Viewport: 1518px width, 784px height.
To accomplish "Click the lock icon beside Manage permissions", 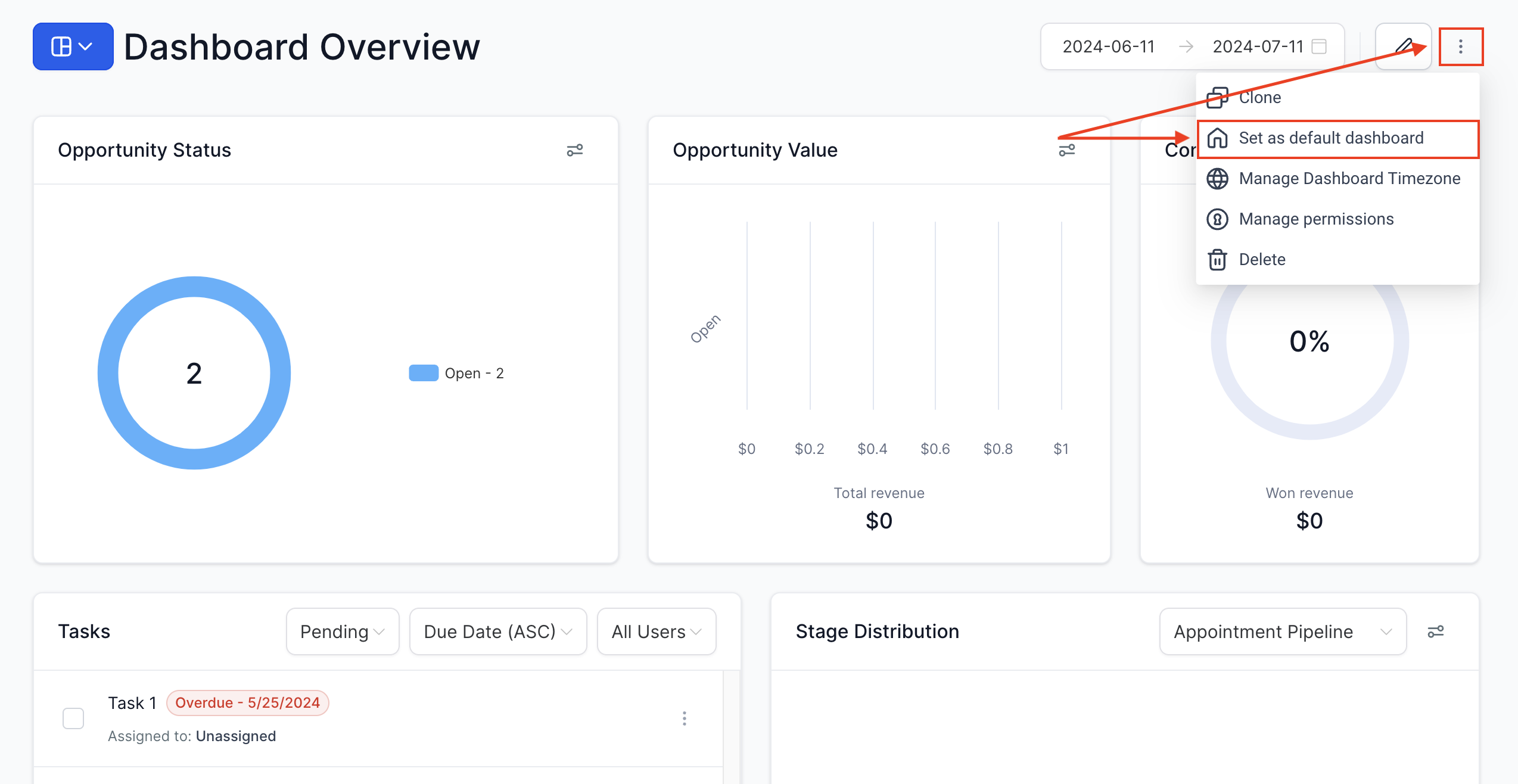I will pyautogui.click(x=1217, y=219).
